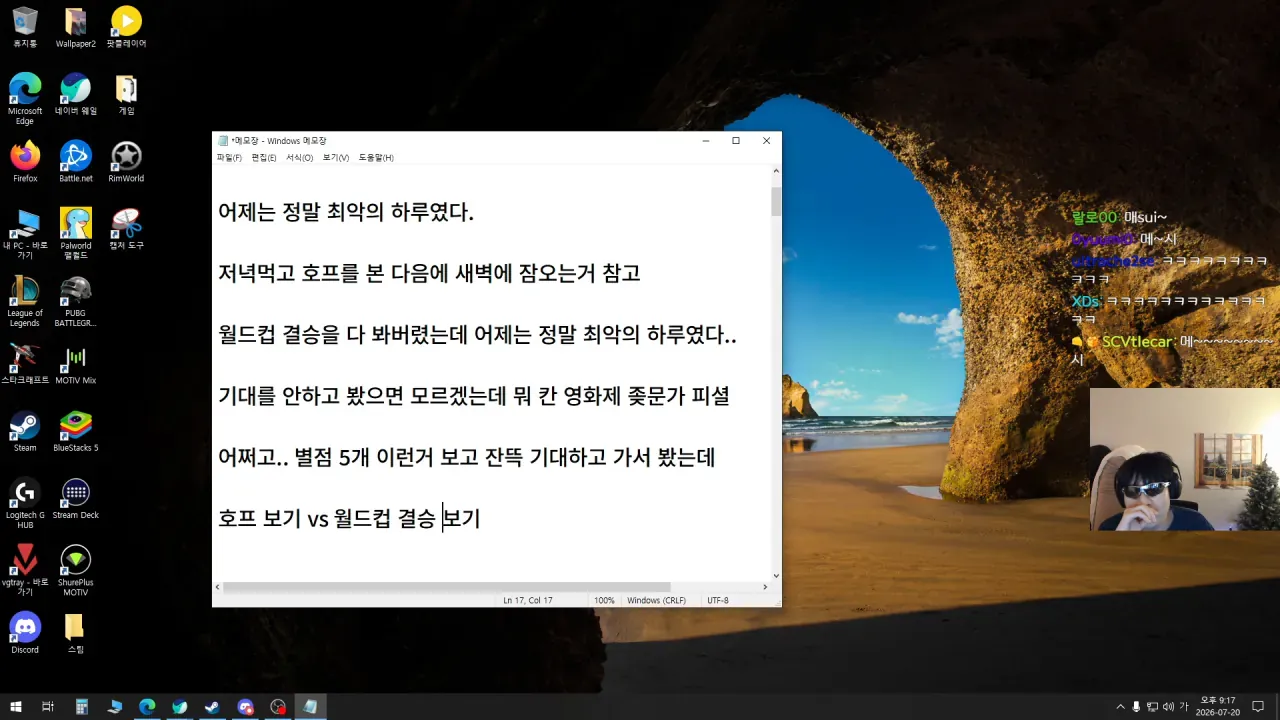Open the 편집(E) menu in Notepad

click(264, 158)
